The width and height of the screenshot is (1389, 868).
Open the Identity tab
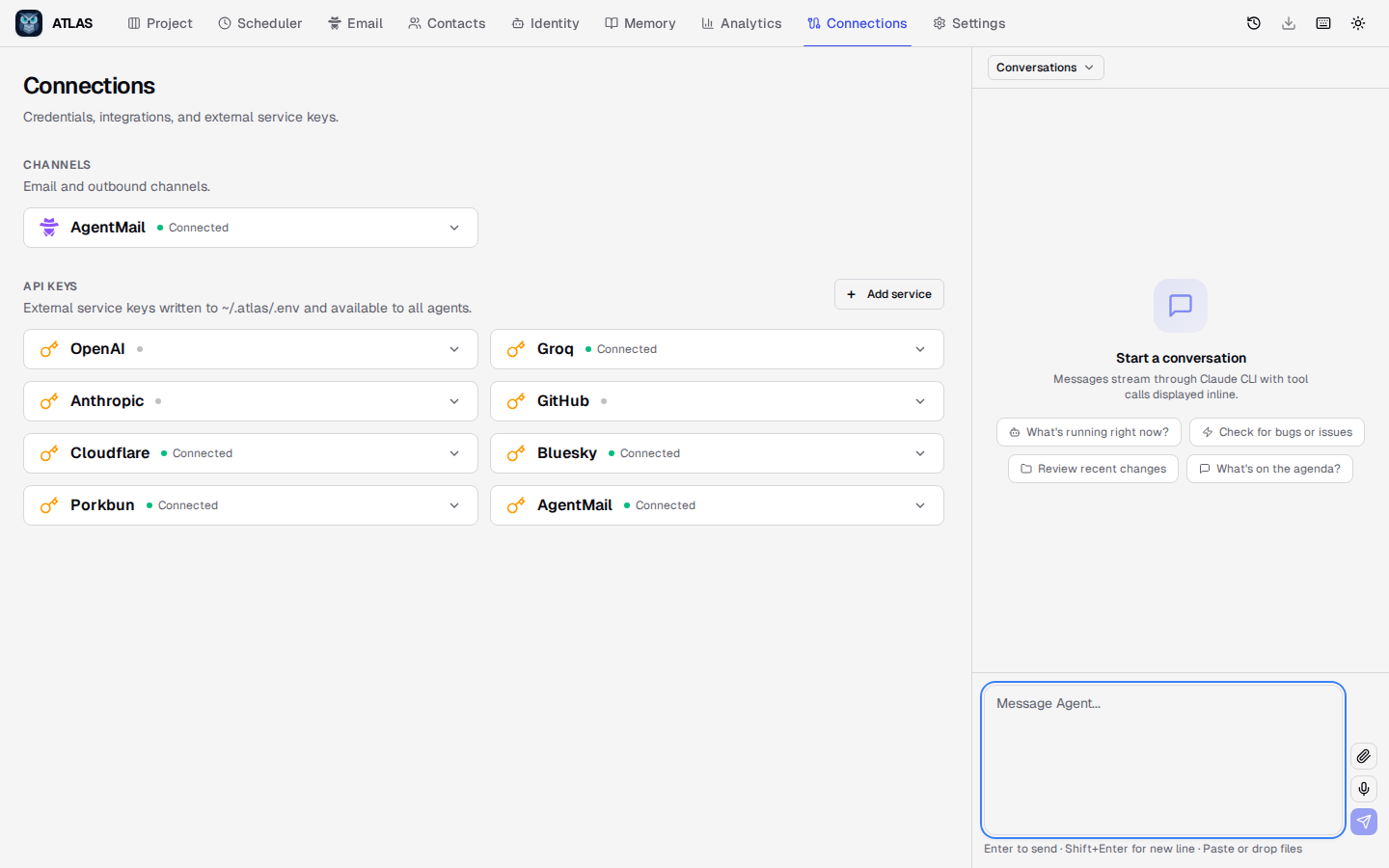[x=545, y=23]
